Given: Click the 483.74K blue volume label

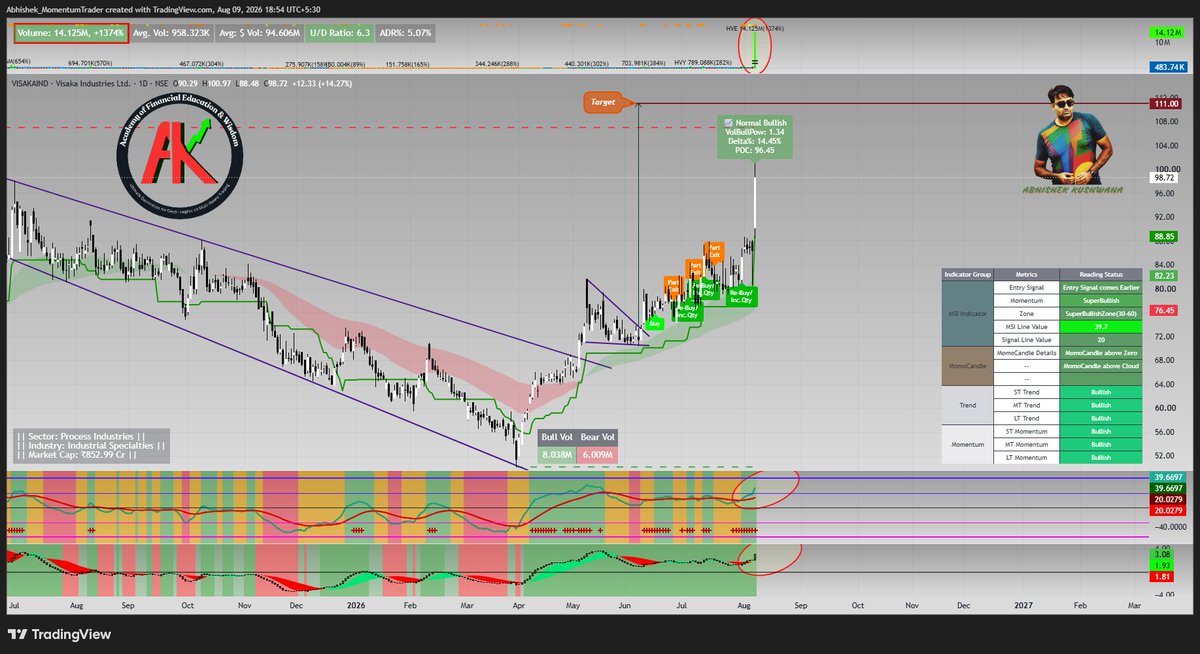Looking at the screenshot, I should (1167, 66).
